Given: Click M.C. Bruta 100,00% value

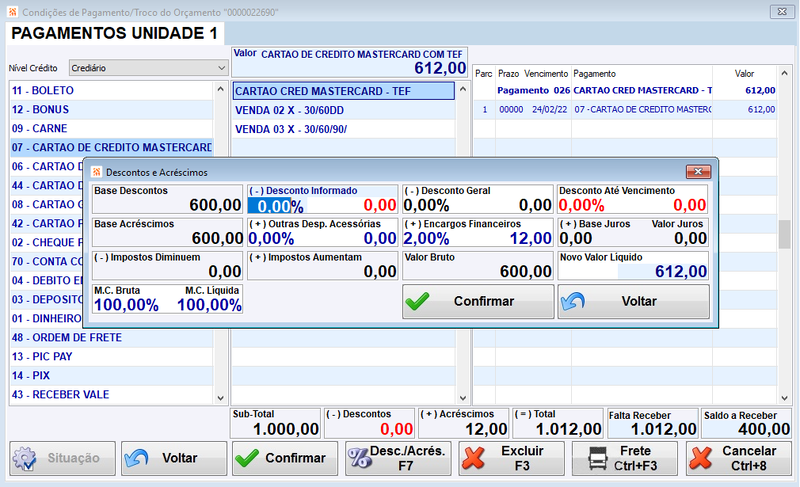Looking at the screenshot, I should click(127, 305).
